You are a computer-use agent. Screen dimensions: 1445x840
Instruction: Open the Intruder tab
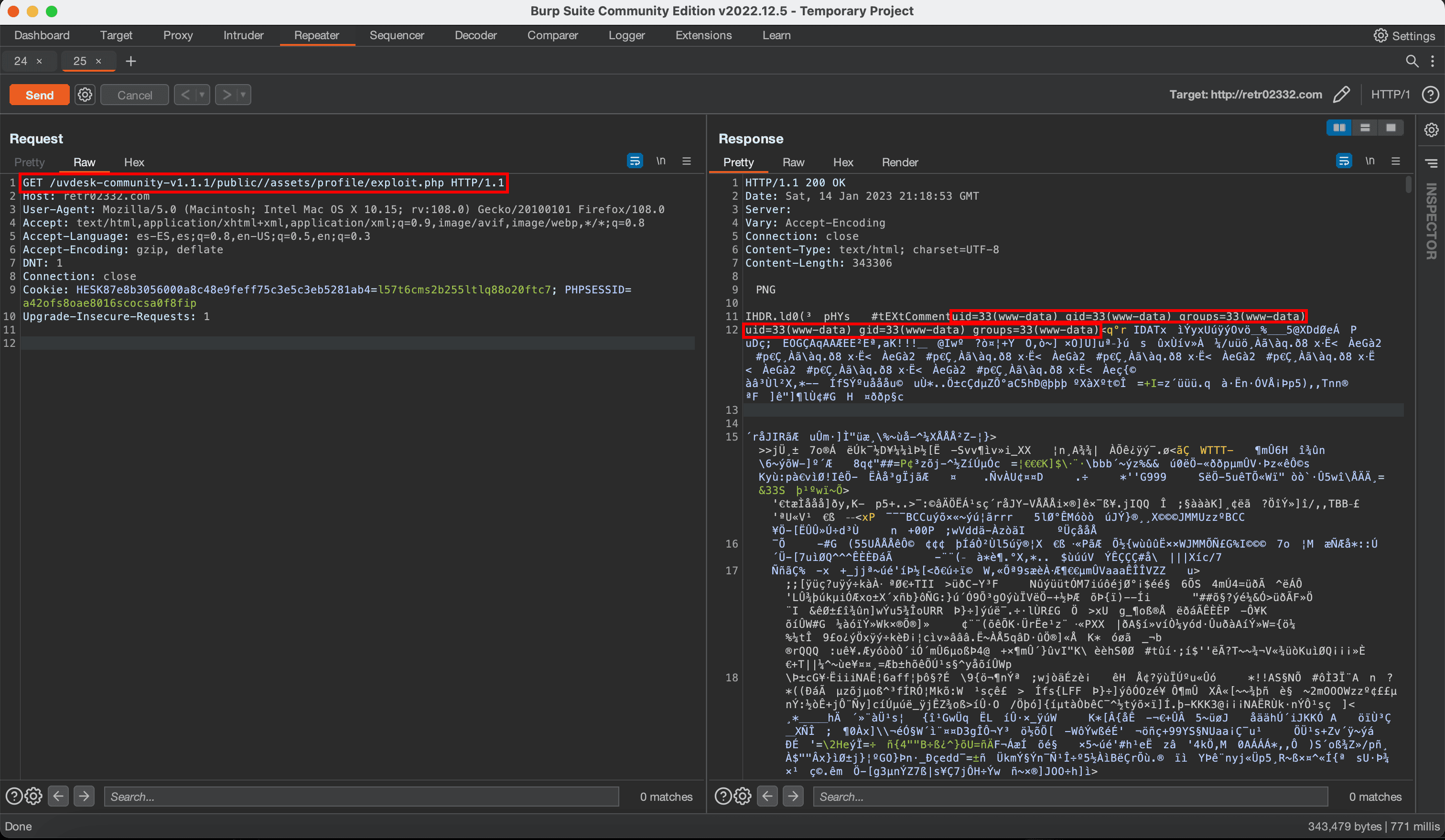click(x=243, y=35)
